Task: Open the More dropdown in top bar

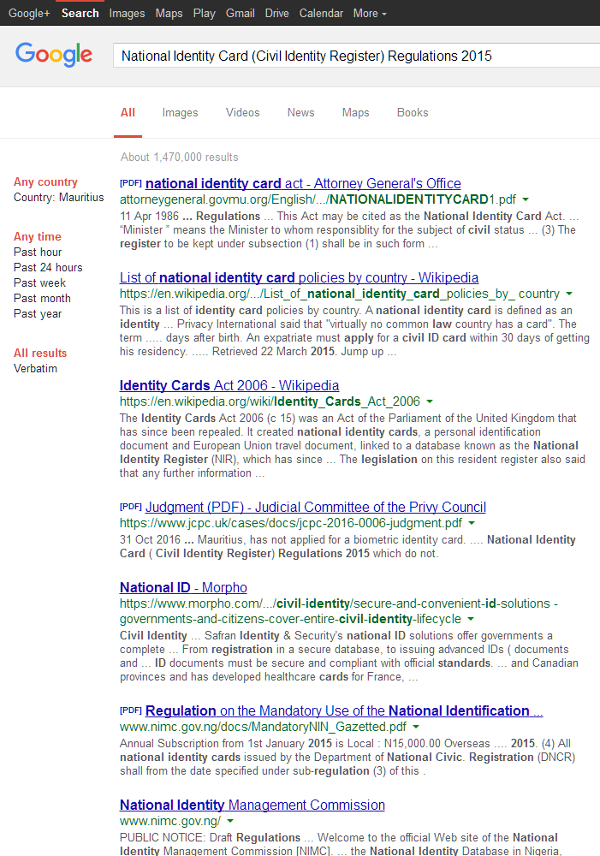Action: tap(369, 13)
